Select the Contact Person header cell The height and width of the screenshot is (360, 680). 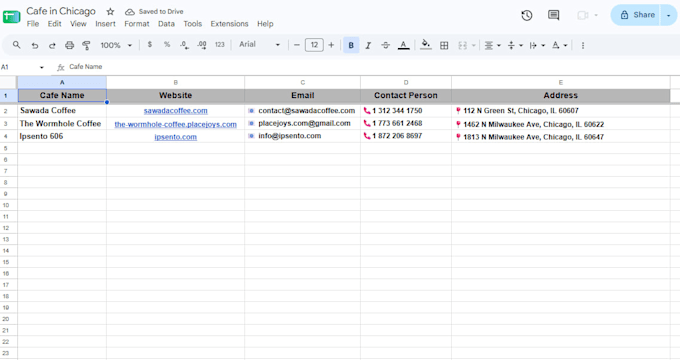406,95
